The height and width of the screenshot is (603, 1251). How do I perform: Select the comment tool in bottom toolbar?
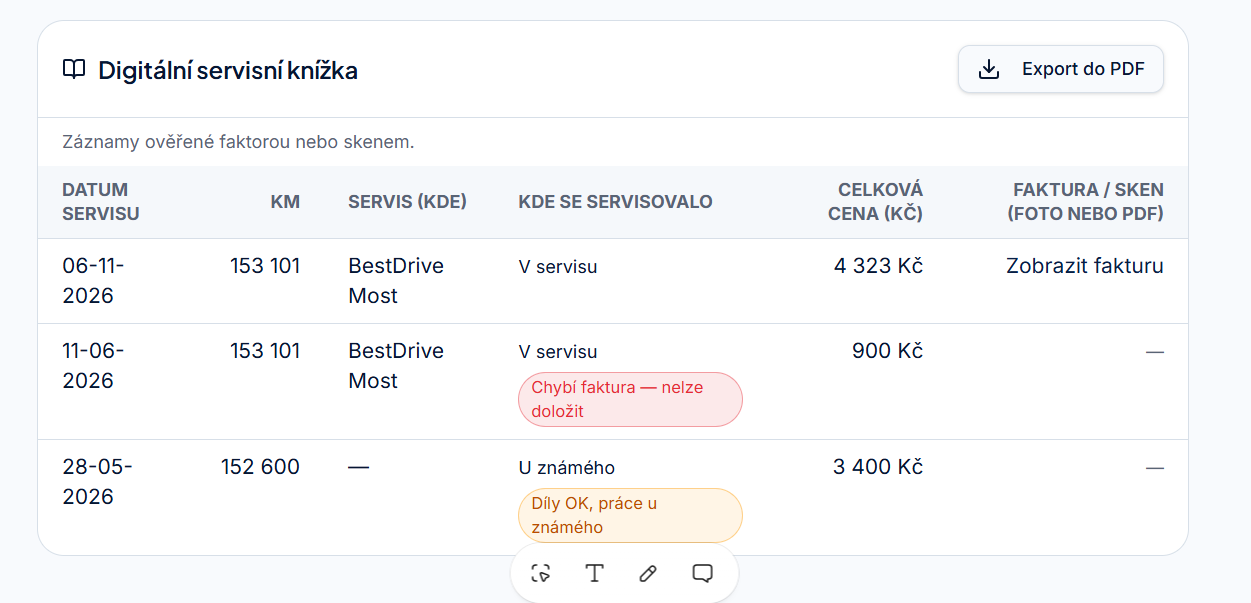point(703,573)
